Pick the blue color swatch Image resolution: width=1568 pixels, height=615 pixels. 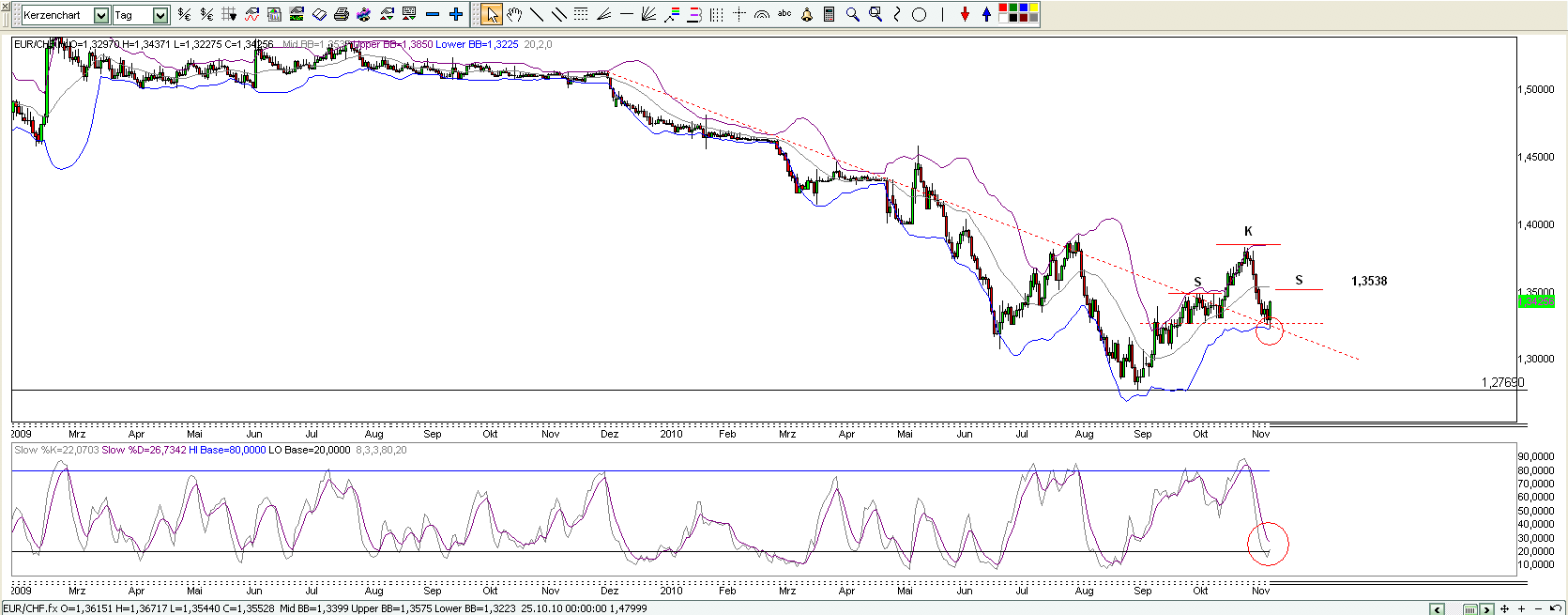click(x=1024, y=8)
